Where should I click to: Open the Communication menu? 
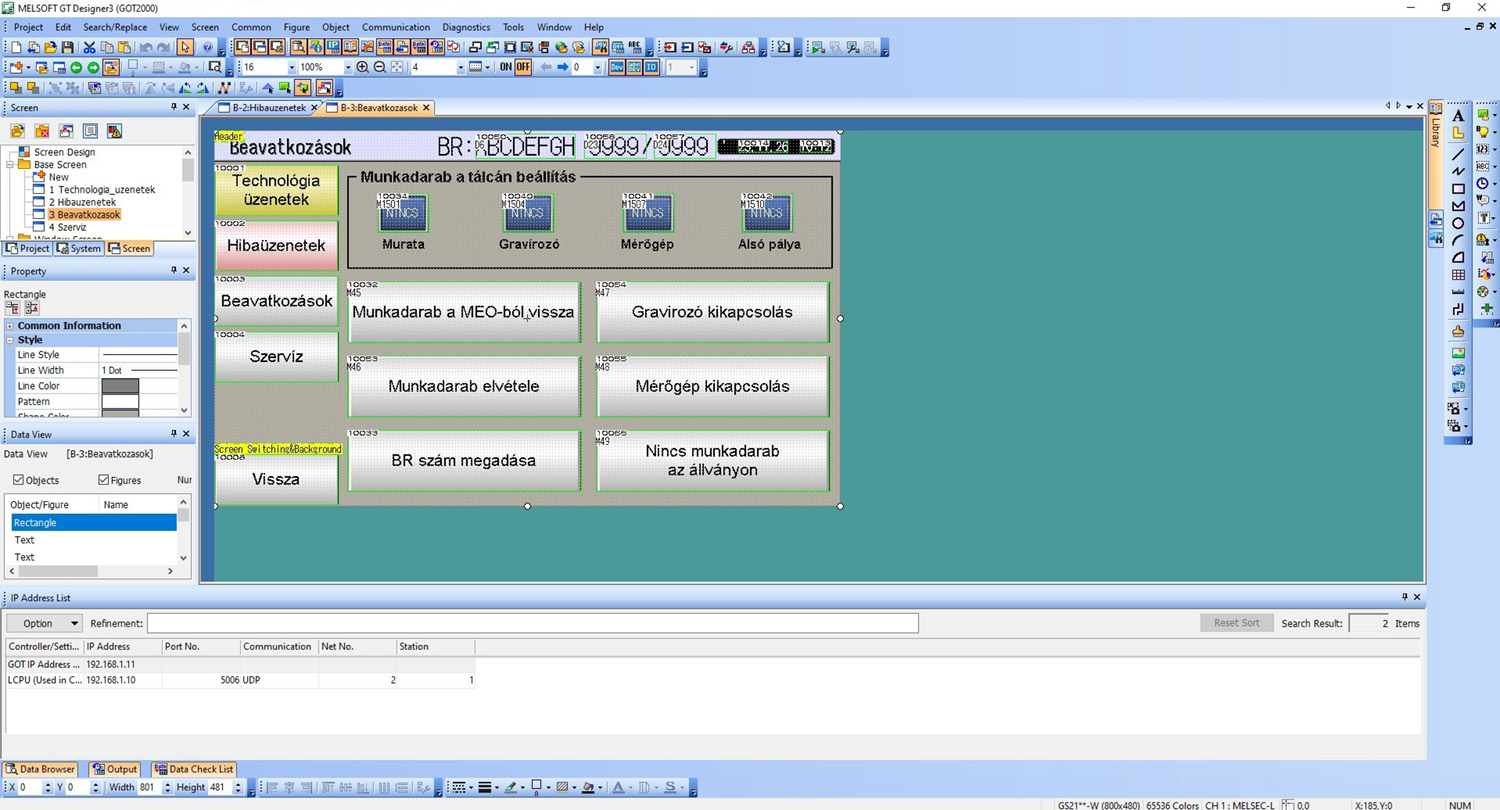pos(395,27)
